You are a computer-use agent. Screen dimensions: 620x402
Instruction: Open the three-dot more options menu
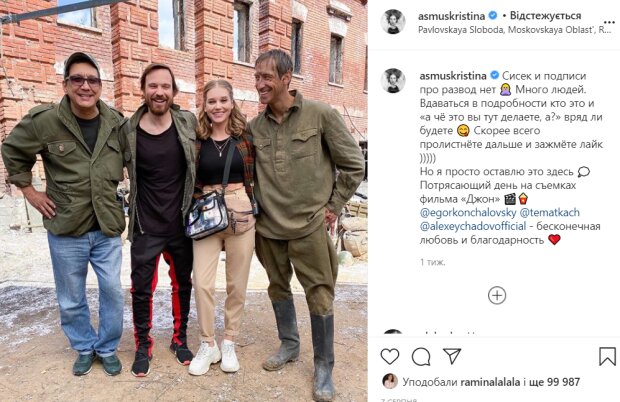(x=609, y=22)
